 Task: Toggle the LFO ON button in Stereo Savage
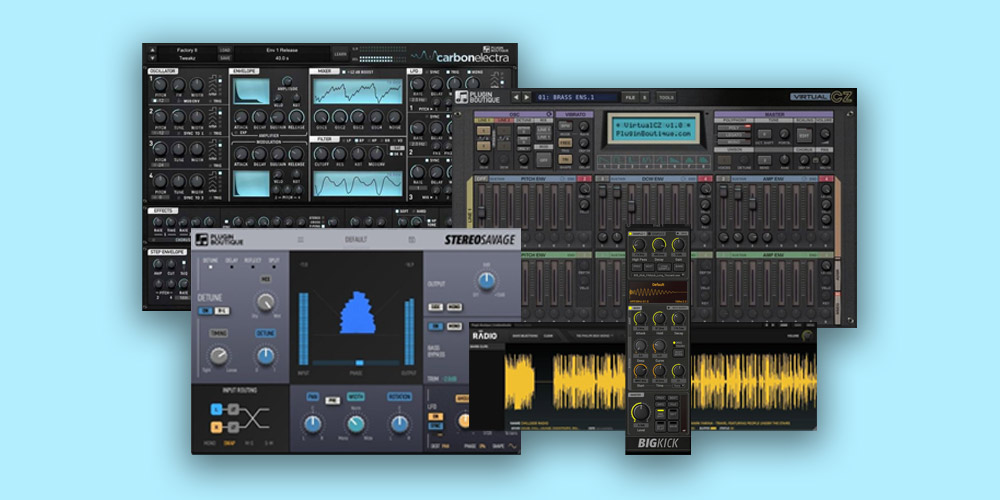(x=435, y=416)
